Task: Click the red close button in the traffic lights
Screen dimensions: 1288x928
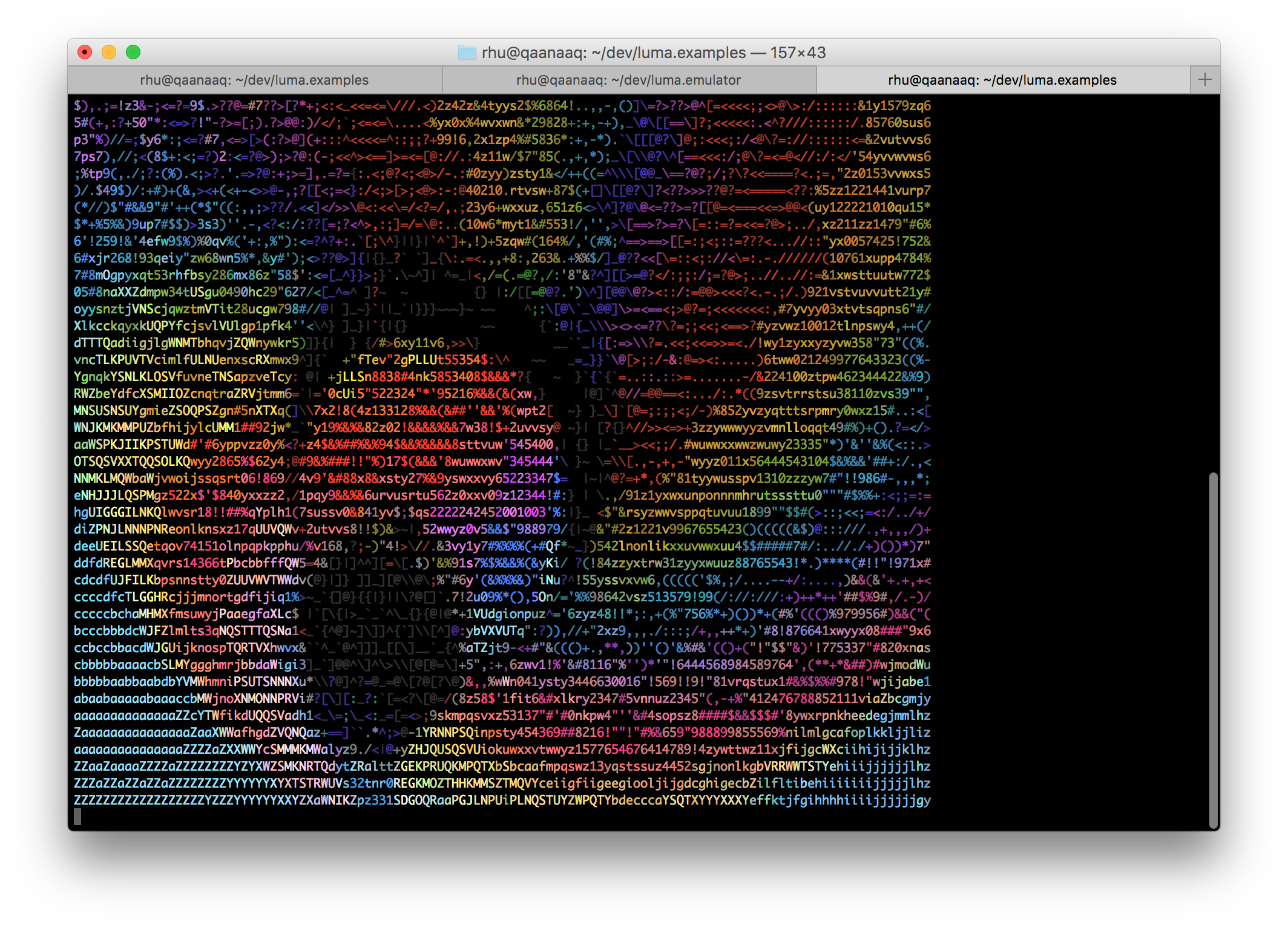Action: tap(85, 52)
